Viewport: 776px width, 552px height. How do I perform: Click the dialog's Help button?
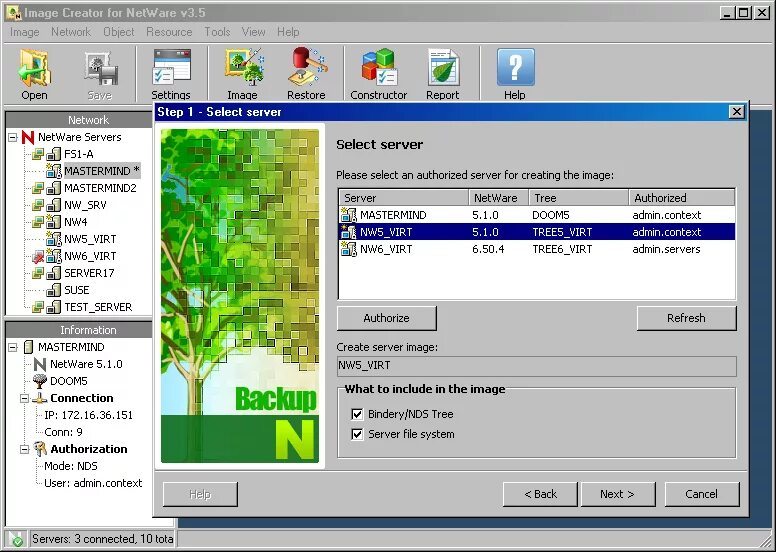tap(200, 494)
